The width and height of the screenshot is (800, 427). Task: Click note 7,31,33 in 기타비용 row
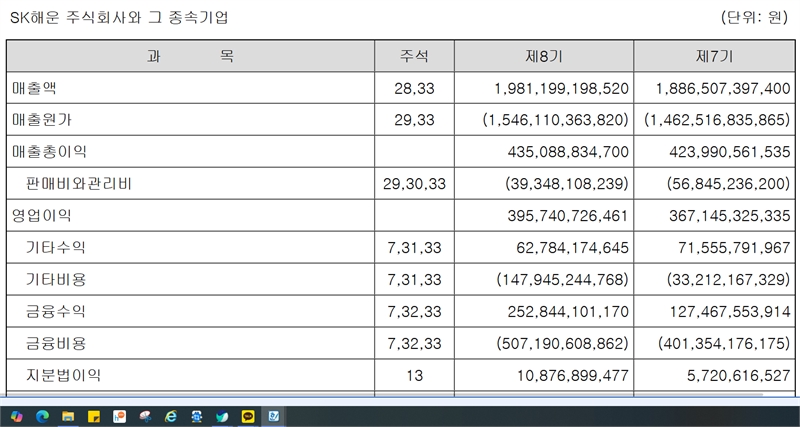click(x=414, y=280)
